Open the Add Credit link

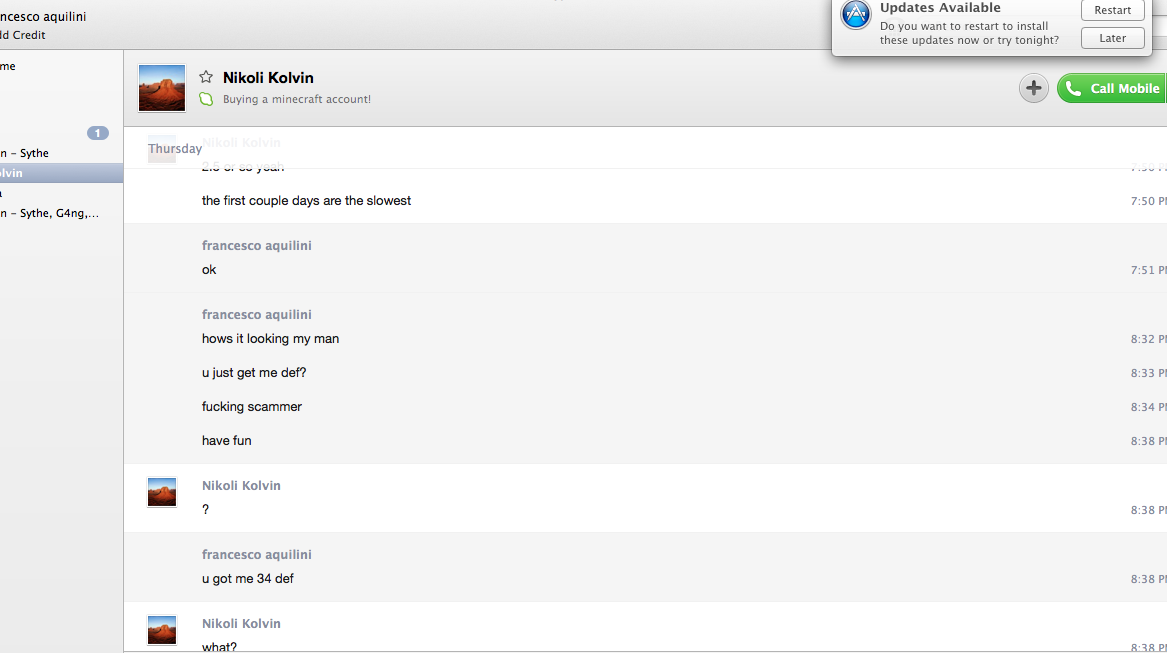point(23,35)
